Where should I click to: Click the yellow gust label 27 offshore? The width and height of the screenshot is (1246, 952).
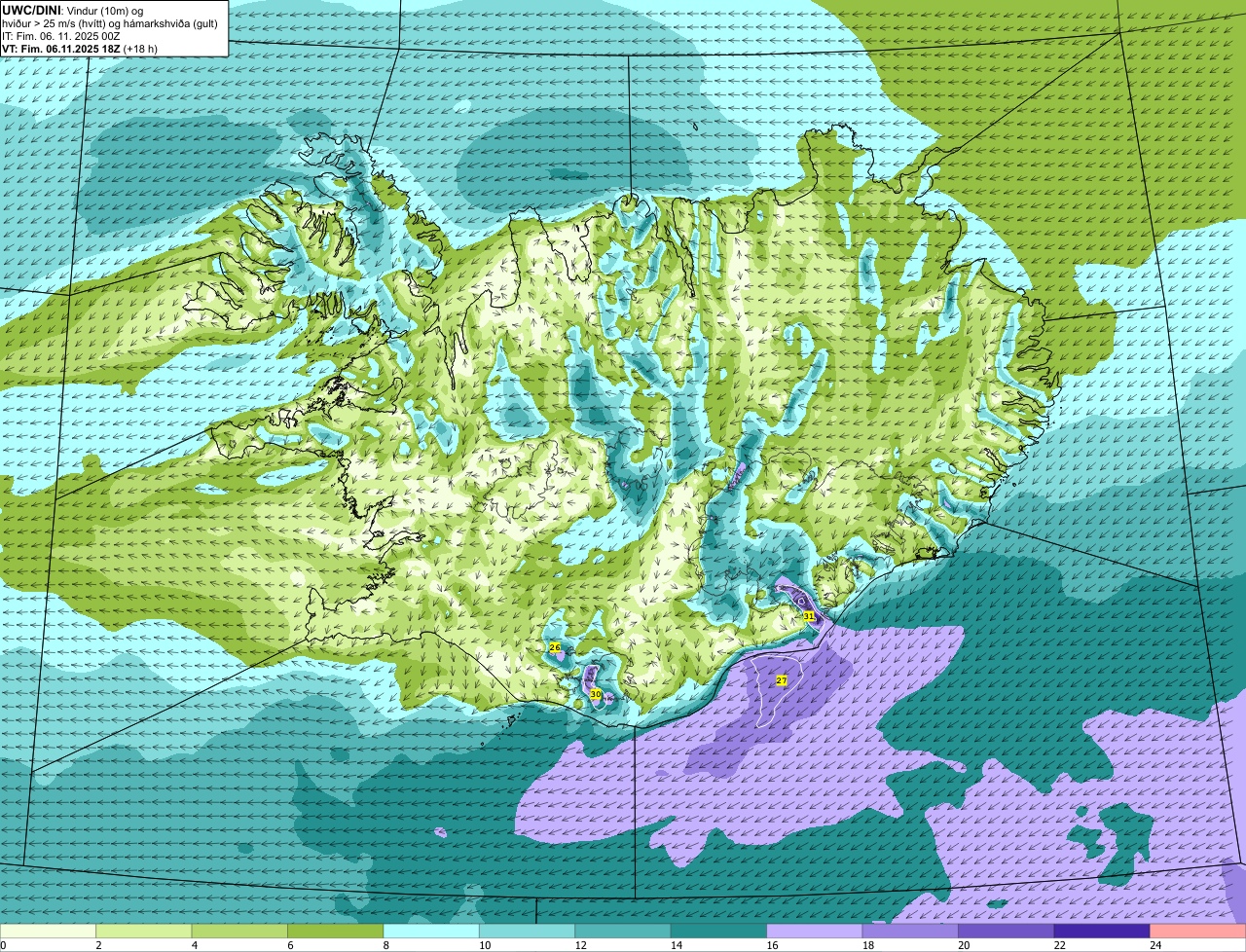[781, 680]
